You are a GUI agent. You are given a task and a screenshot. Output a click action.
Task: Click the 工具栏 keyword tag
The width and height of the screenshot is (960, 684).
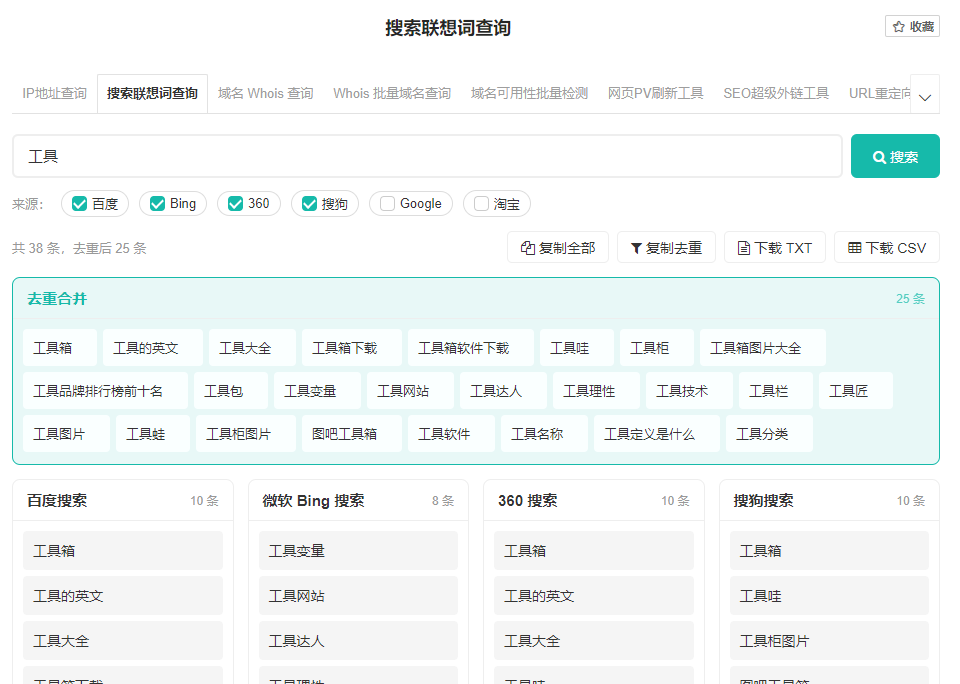click(x=776, y=391)
